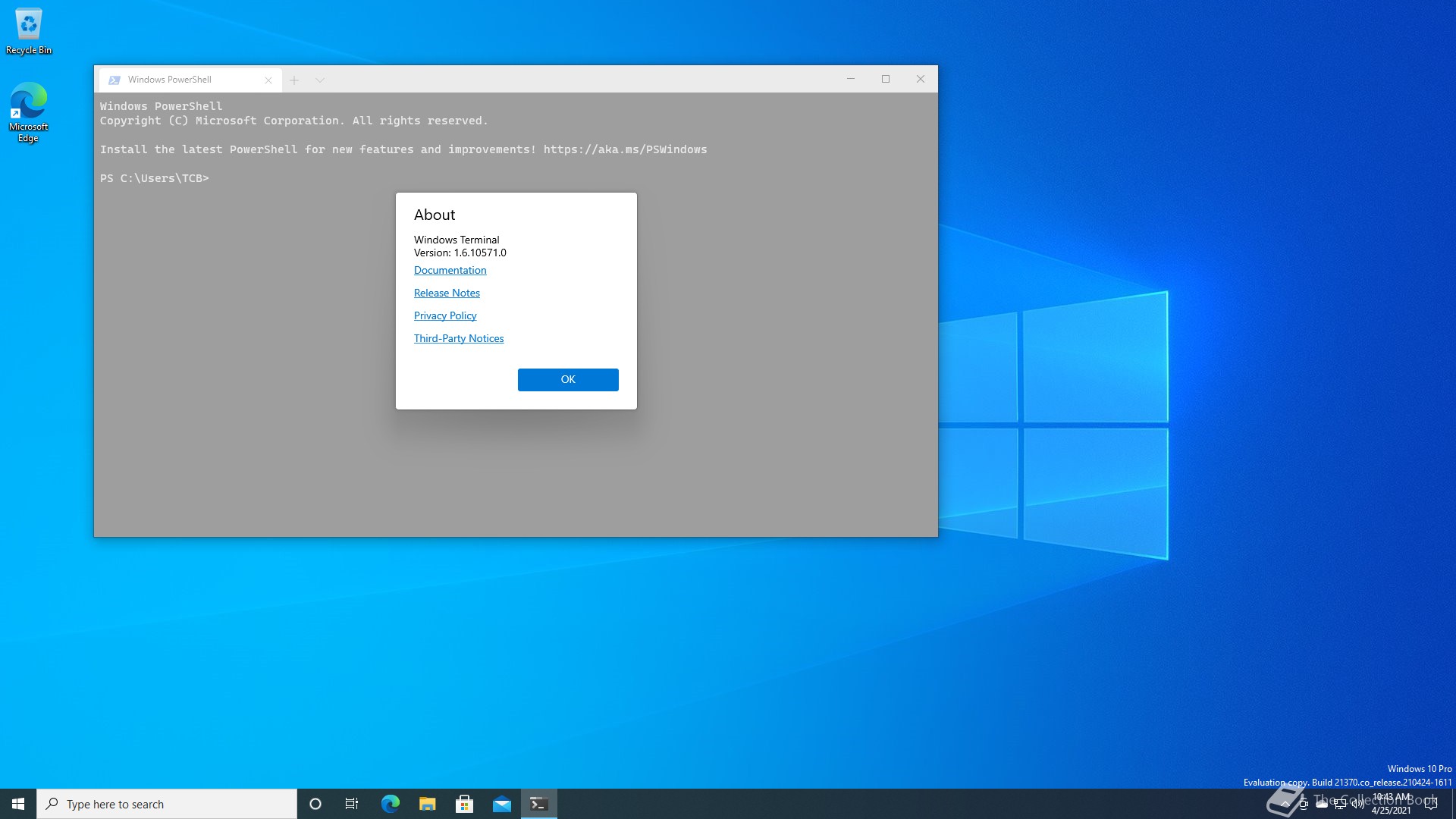Screen dimensions: 1456x819
Task: Expand the new tab profile dropdown chevron
Action: coord(320,80)
